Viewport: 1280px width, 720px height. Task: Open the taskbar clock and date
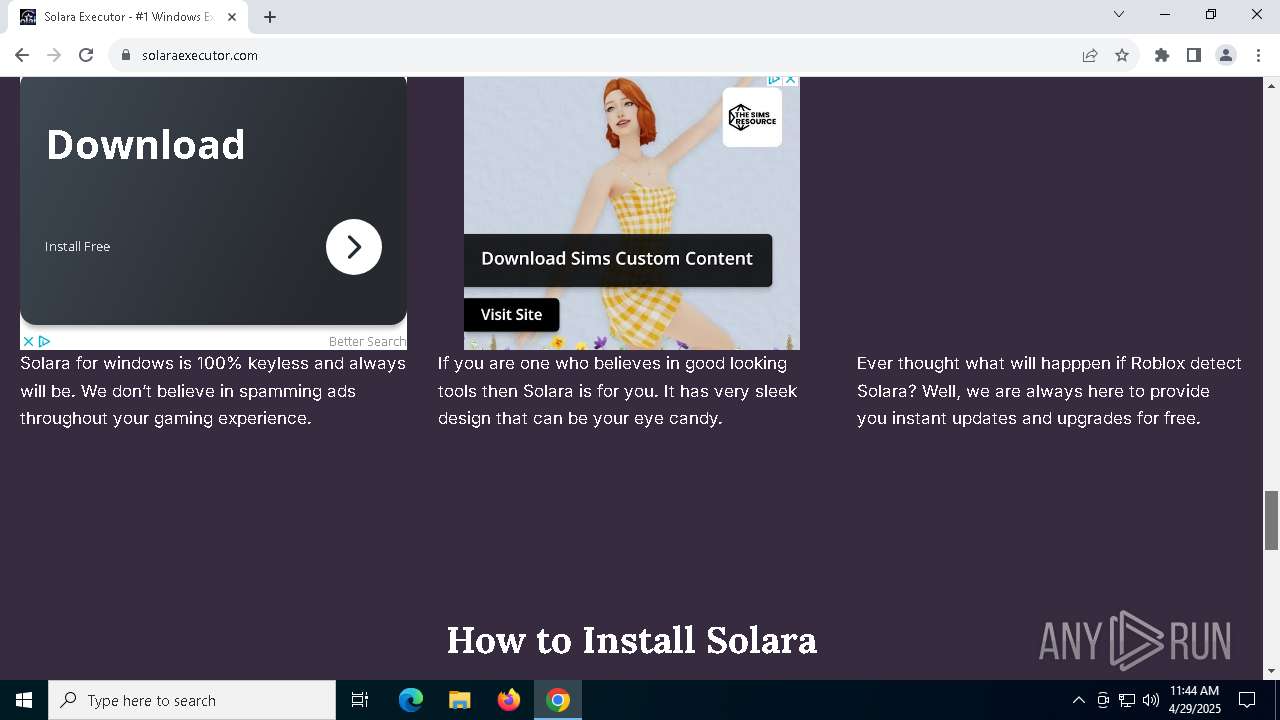coord(1195,700)
